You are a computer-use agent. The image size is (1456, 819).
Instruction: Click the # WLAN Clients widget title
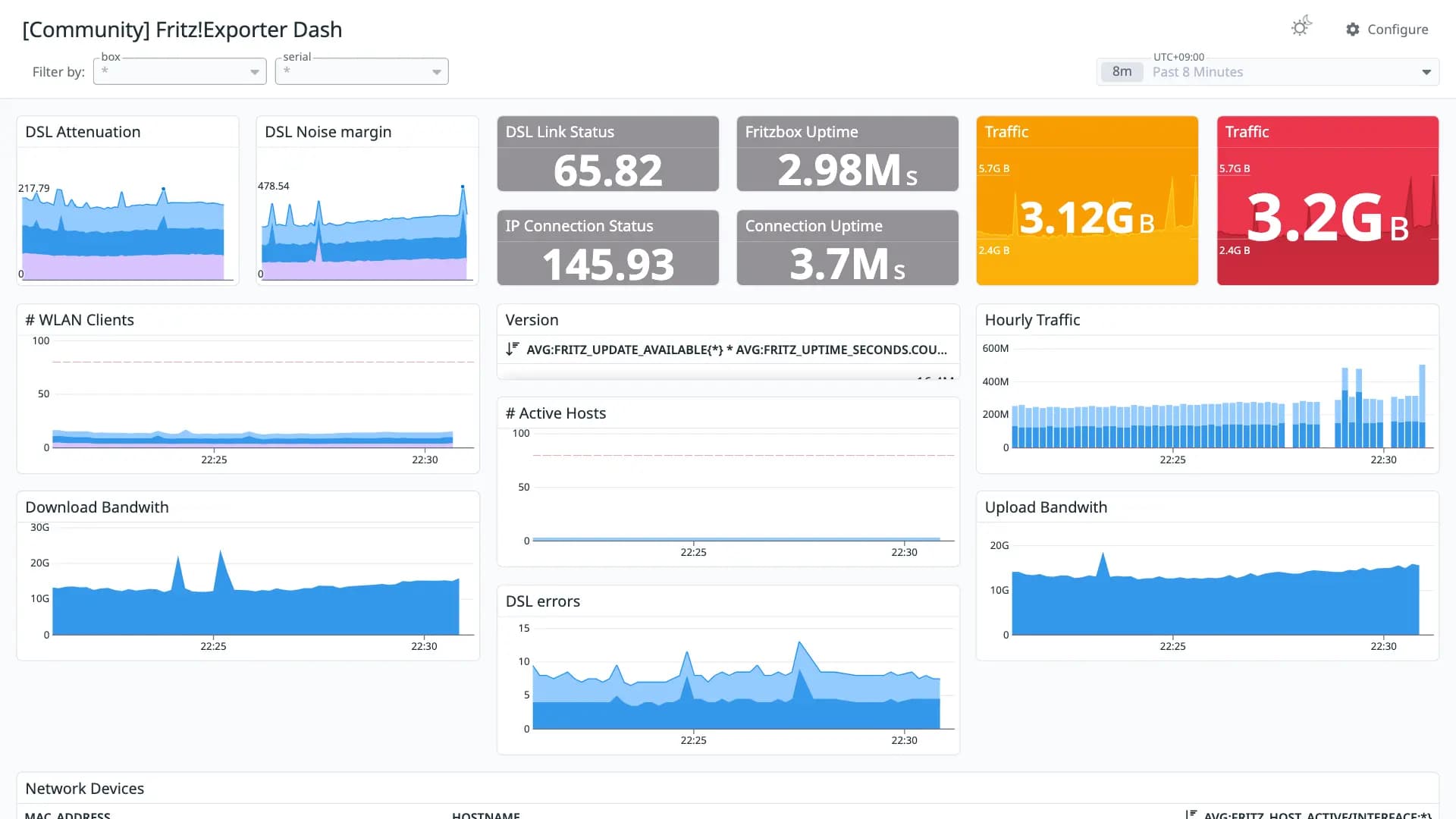[x=80, y=320]
